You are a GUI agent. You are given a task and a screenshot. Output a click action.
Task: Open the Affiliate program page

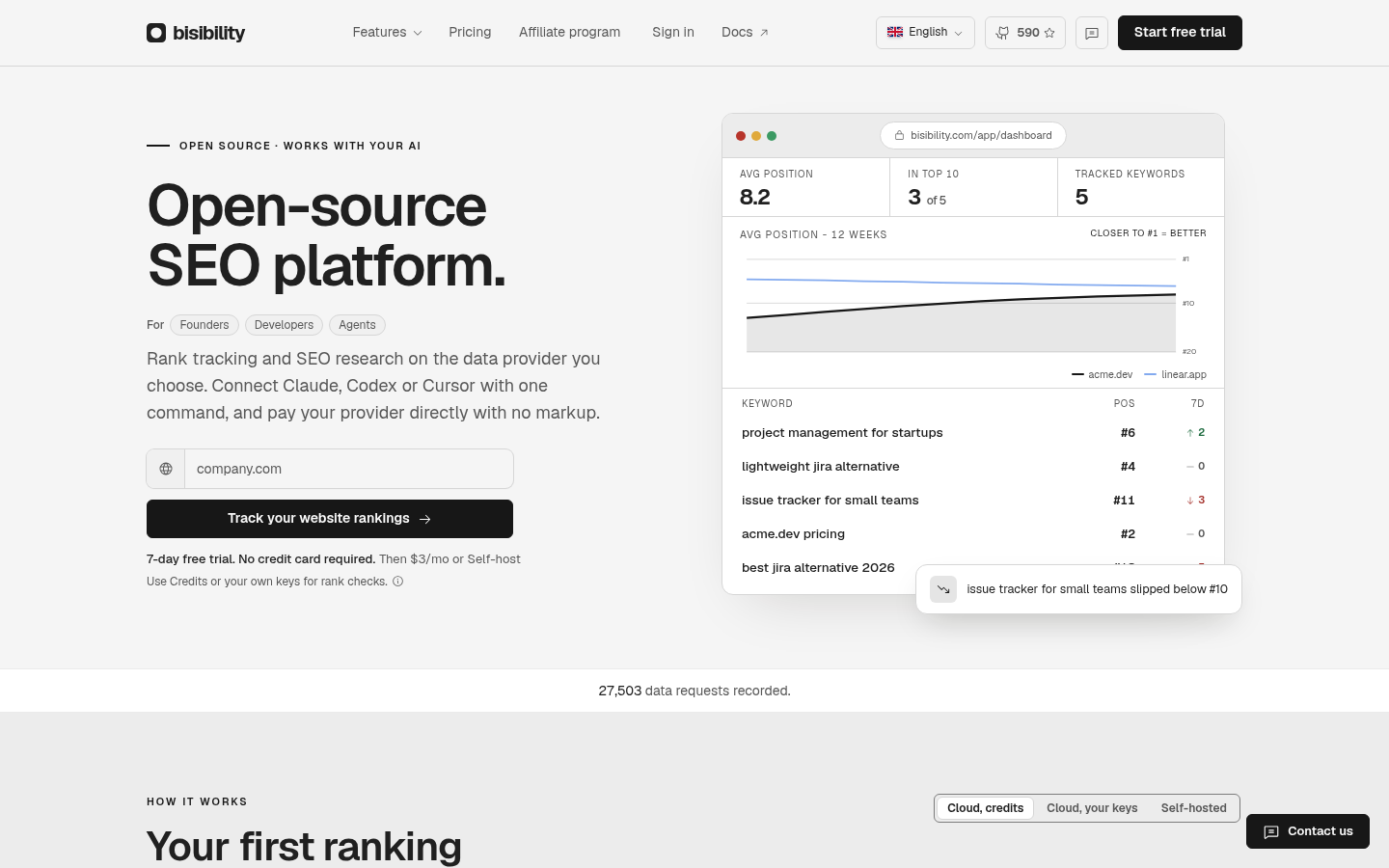[570, 32]
